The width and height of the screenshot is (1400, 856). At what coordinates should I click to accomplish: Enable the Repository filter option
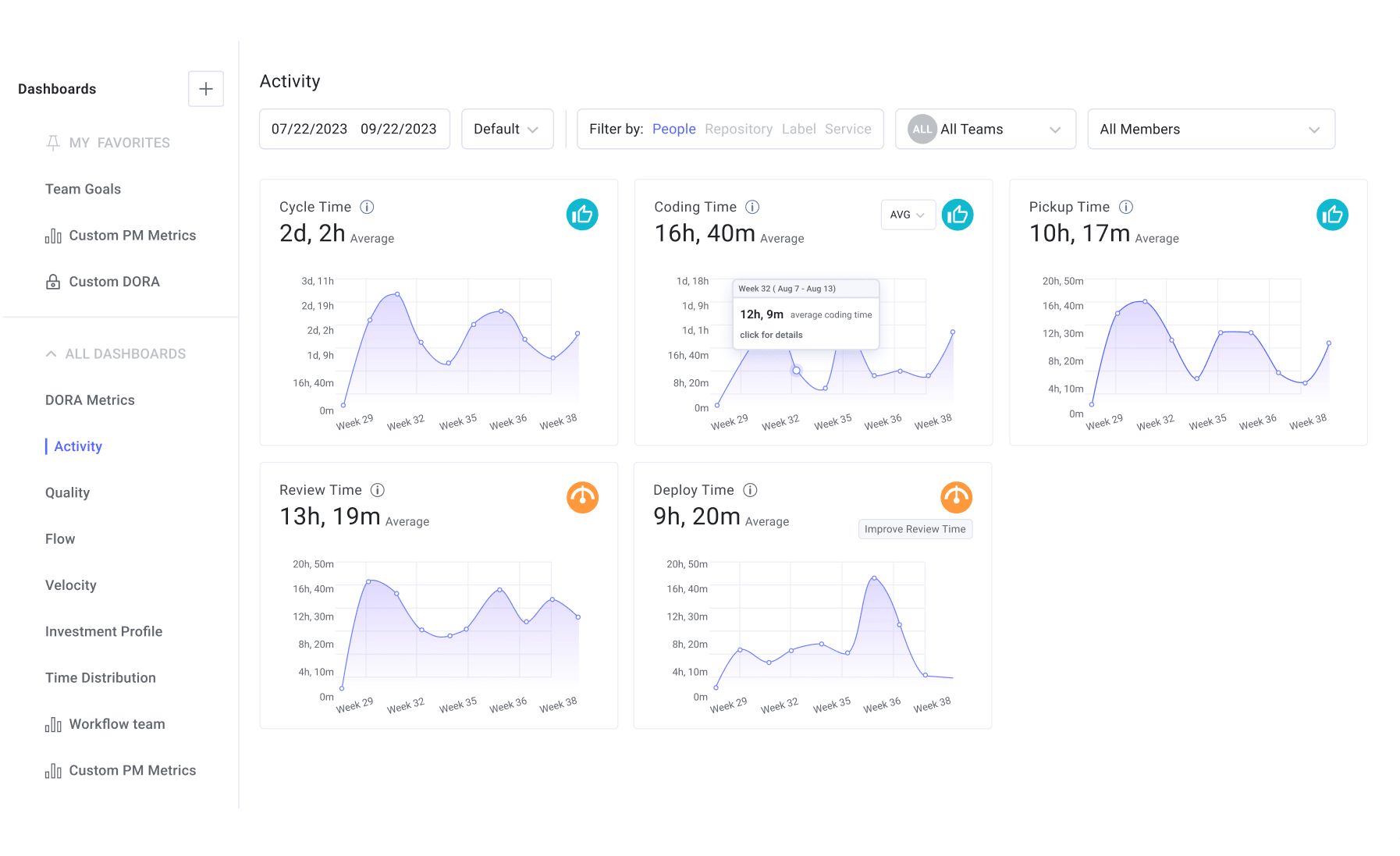coord(738,129)
